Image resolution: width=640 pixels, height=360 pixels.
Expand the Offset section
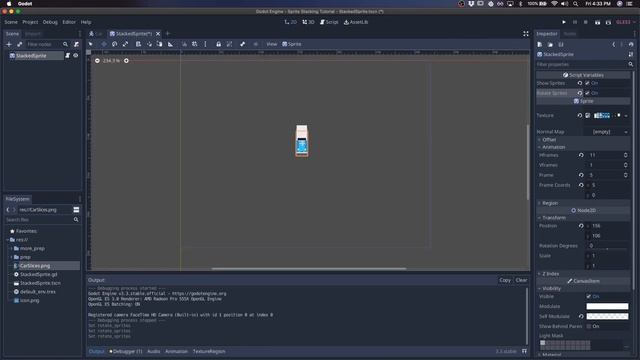tap(583, 140)
